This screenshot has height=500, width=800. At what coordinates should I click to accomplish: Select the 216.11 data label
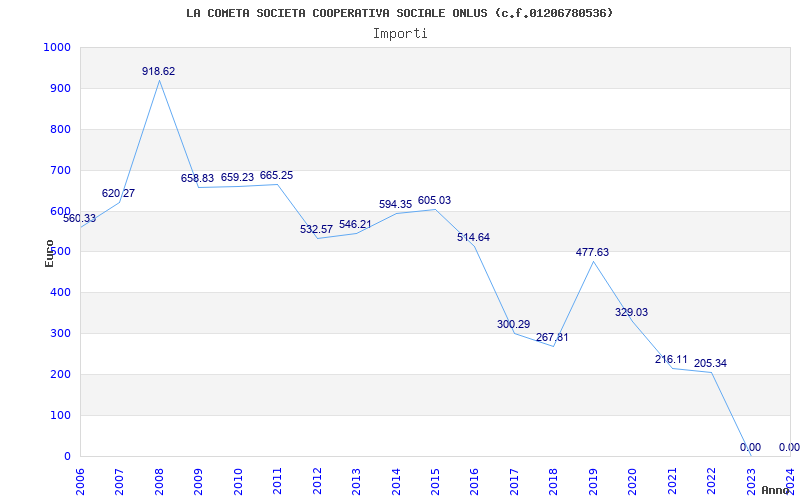(x=671, y=360)
